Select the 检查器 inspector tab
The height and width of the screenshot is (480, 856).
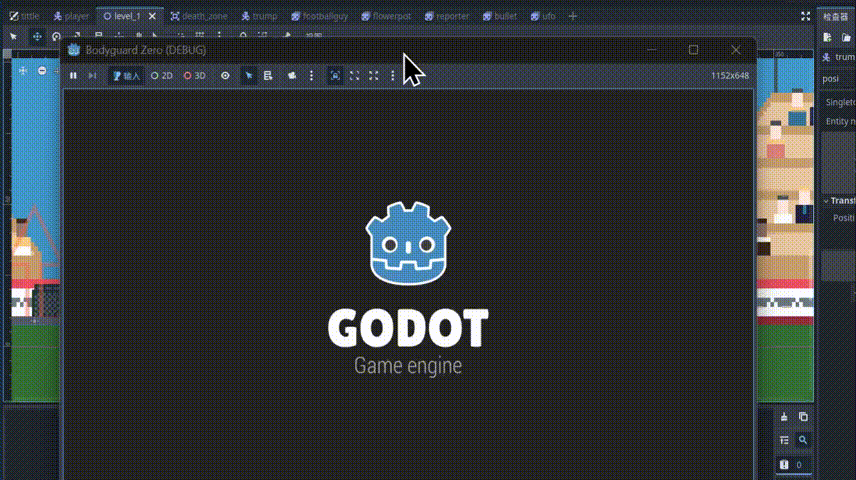coord(836,16)
